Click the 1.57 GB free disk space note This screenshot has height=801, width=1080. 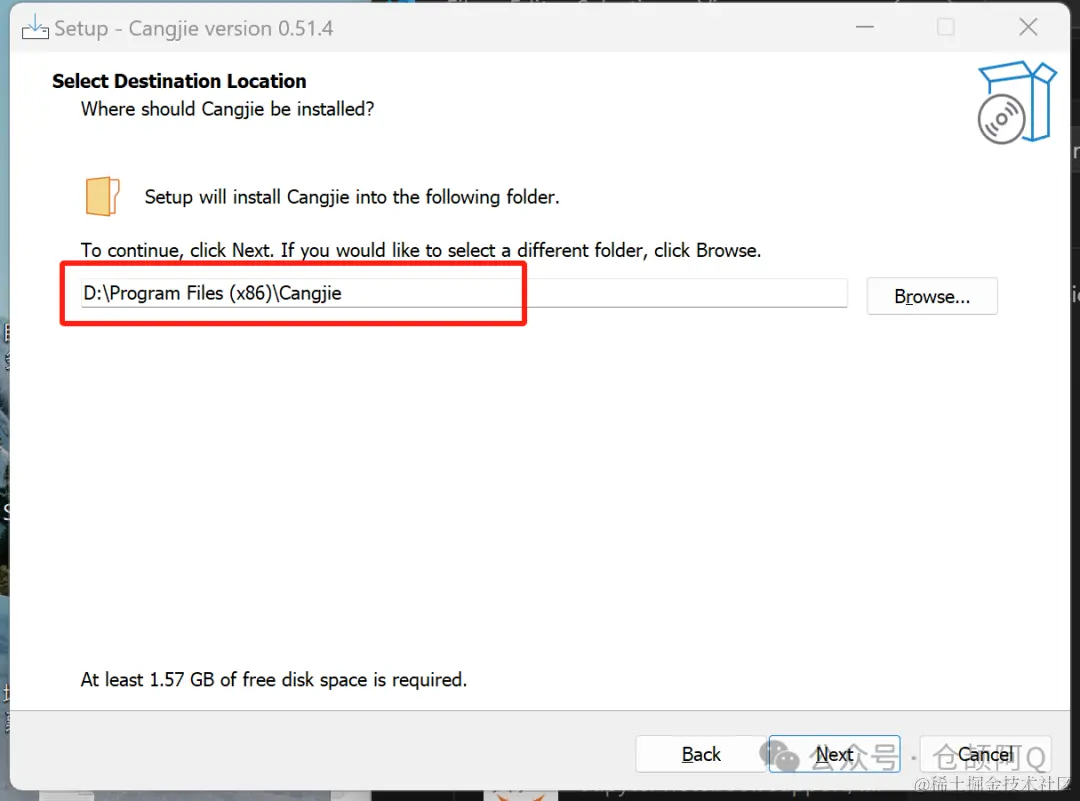pos(273,680)
